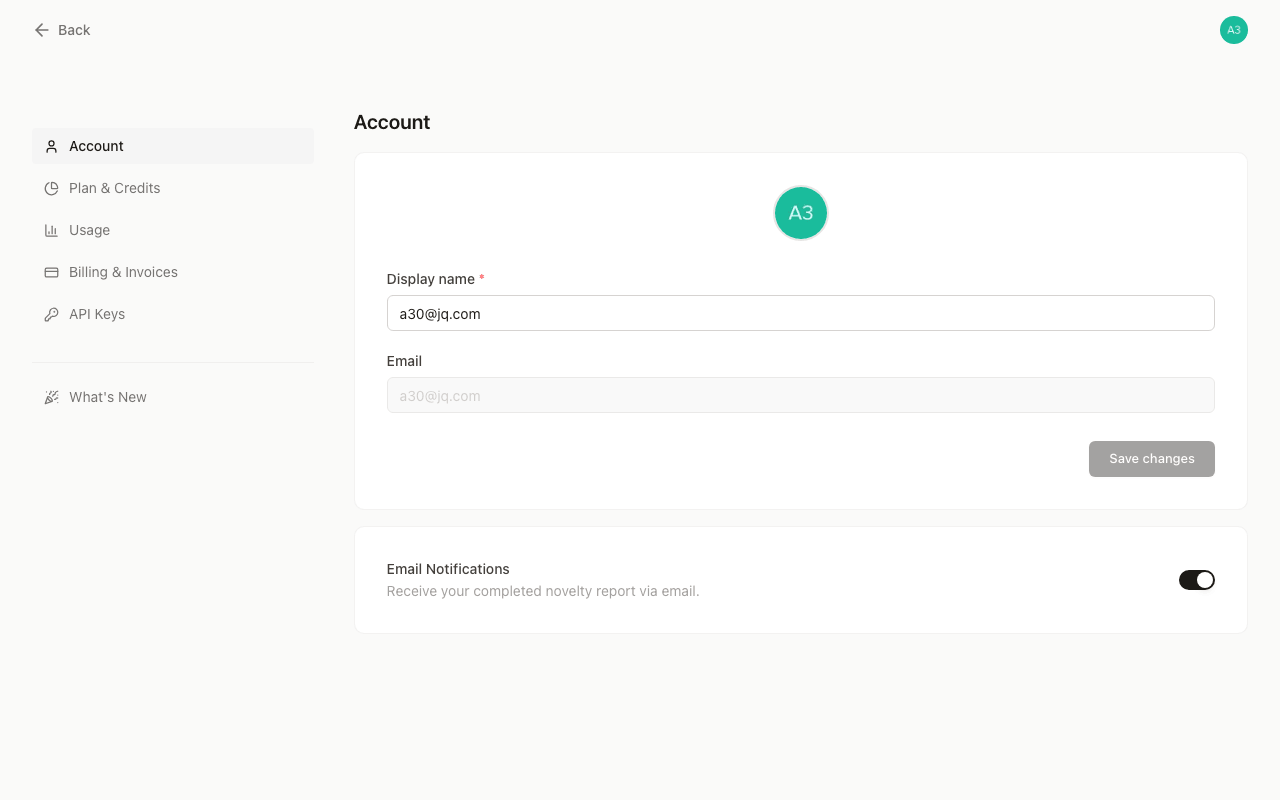
Task: Click the back arrow icon
Action: (x=41, y=30)
